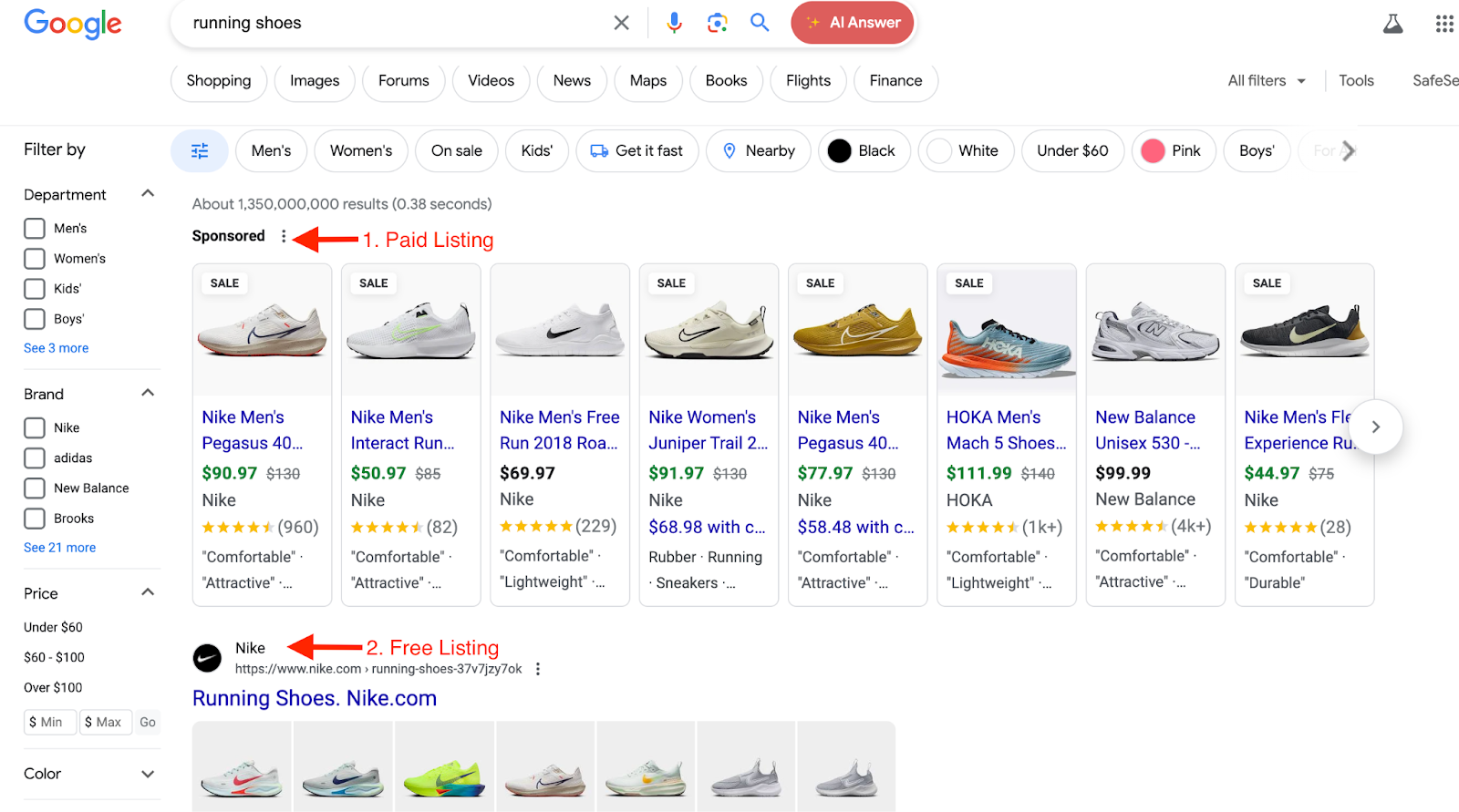Open three-dot menu beside nike.com URL

tap(538, 669)
